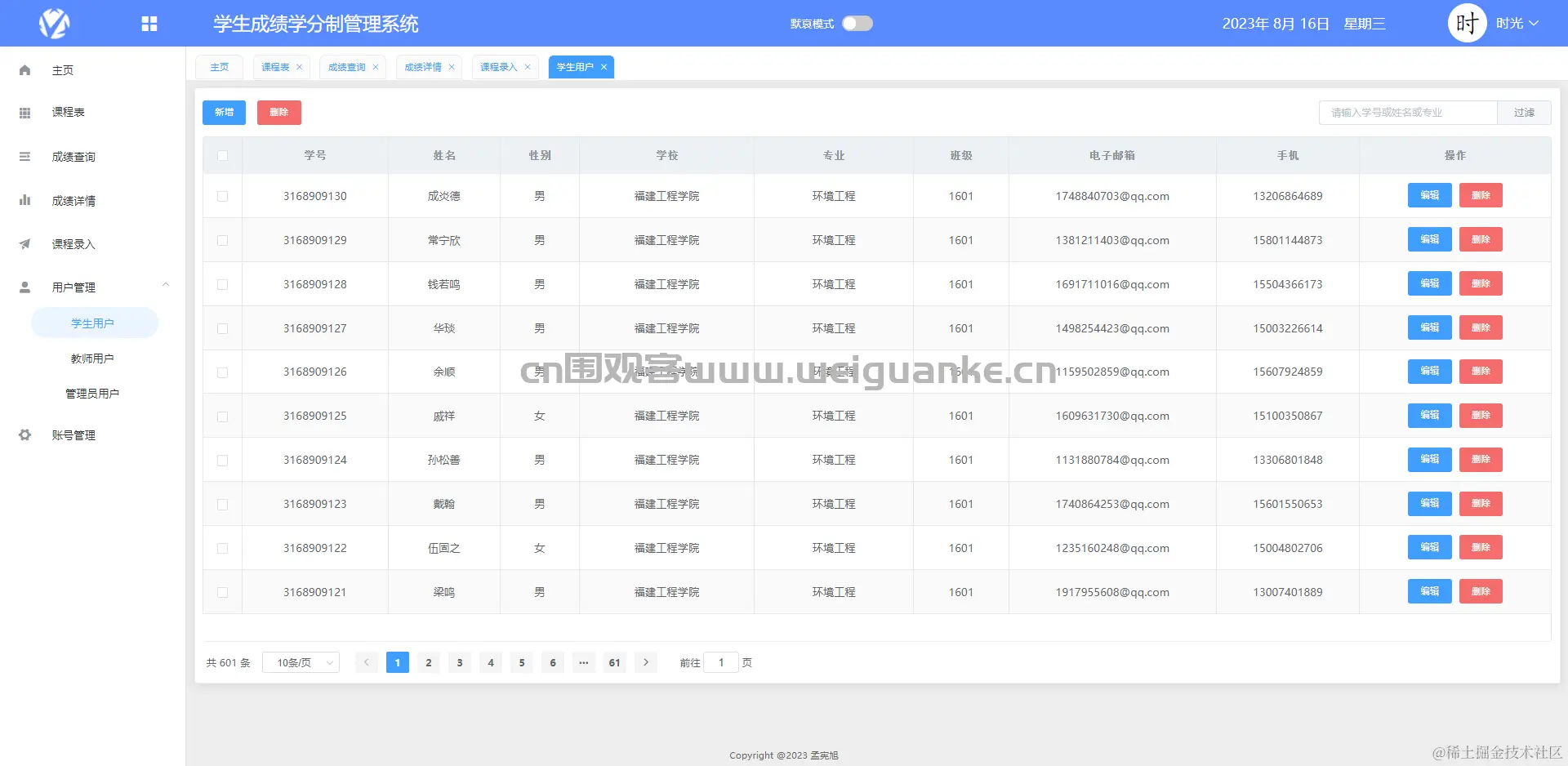Image resolution: width=1568 pixels, height=766 pixels.
Task: Check the row checkbox for 3168909129
Action: (x=222, y=240)
